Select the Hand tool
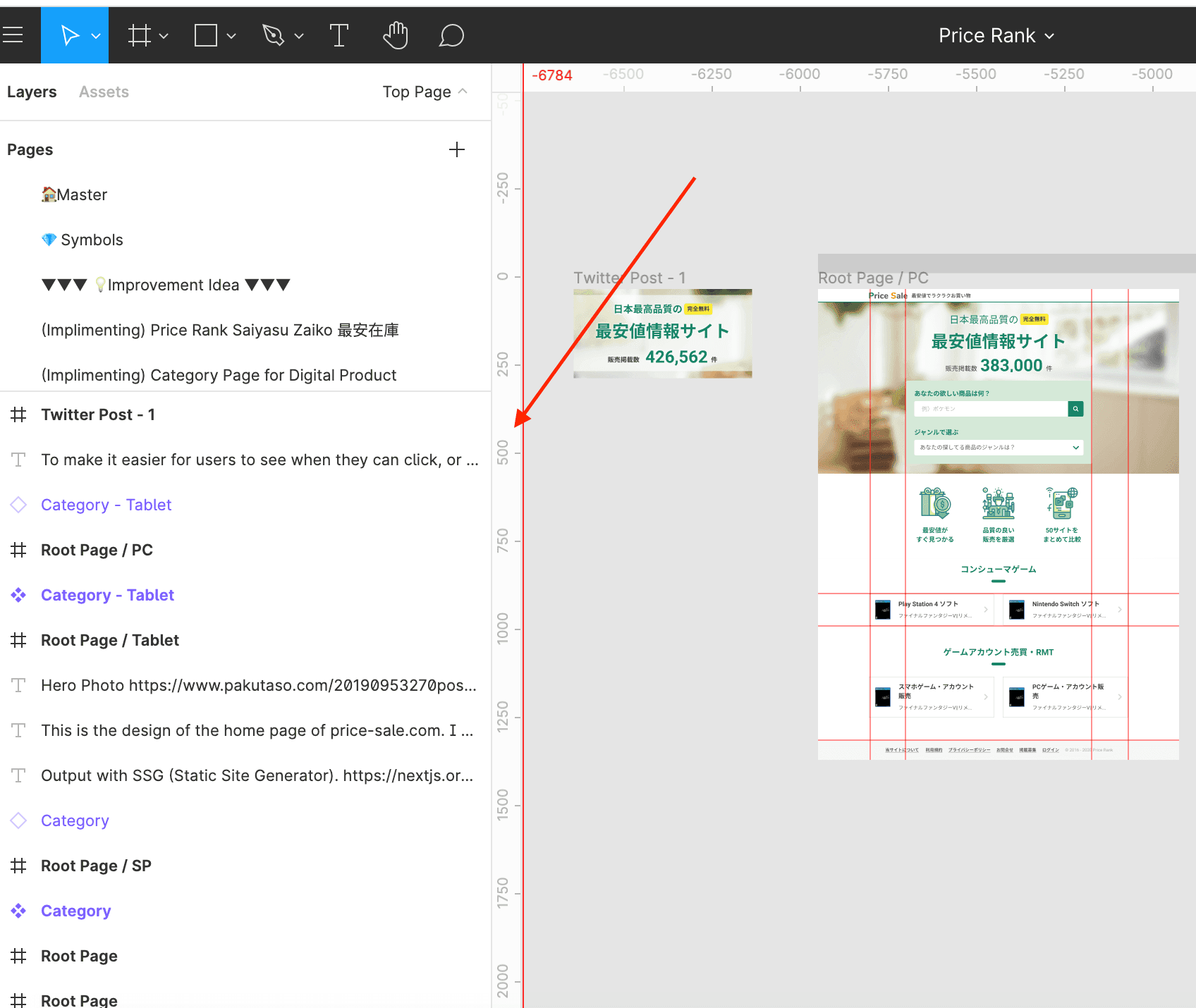This screenshot has width=1196, height=1008. 396,35
